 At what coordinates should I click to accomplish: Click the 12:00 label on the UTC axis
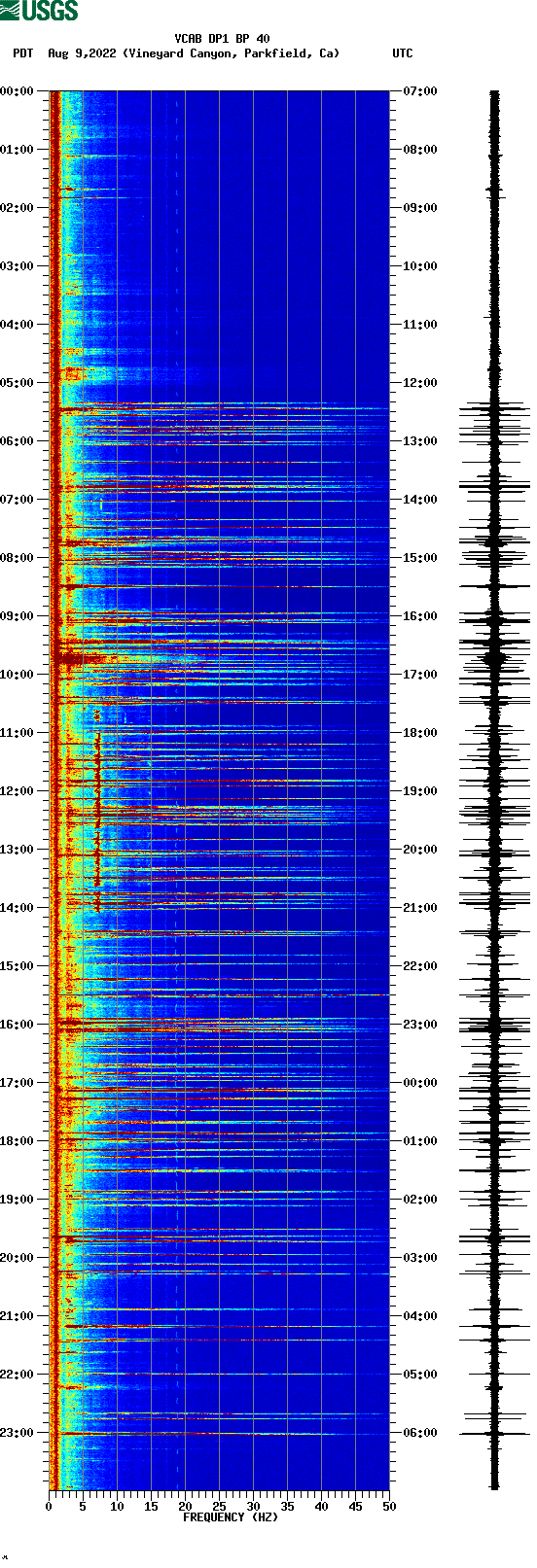420,383
